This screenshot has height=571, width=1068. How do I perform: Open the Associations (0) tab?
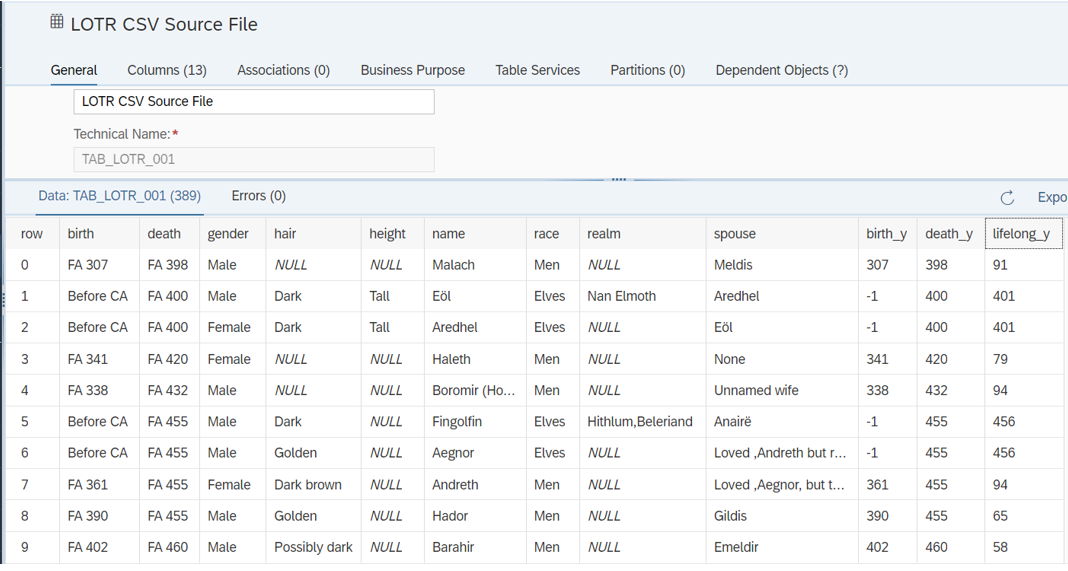point(283,70)
